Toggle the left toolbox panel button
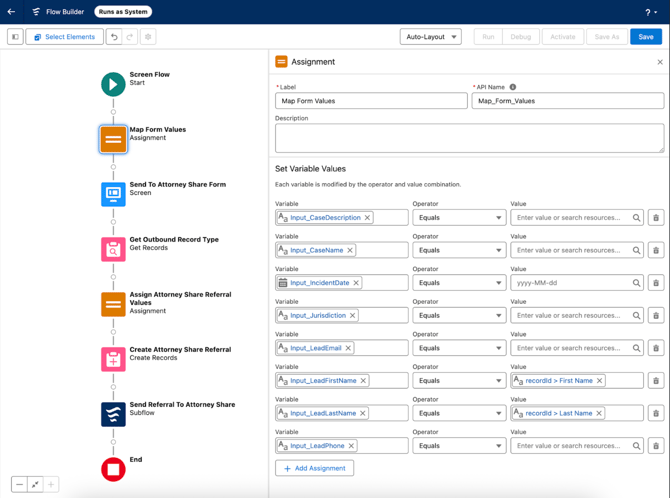670x498 pixels. 15,37
